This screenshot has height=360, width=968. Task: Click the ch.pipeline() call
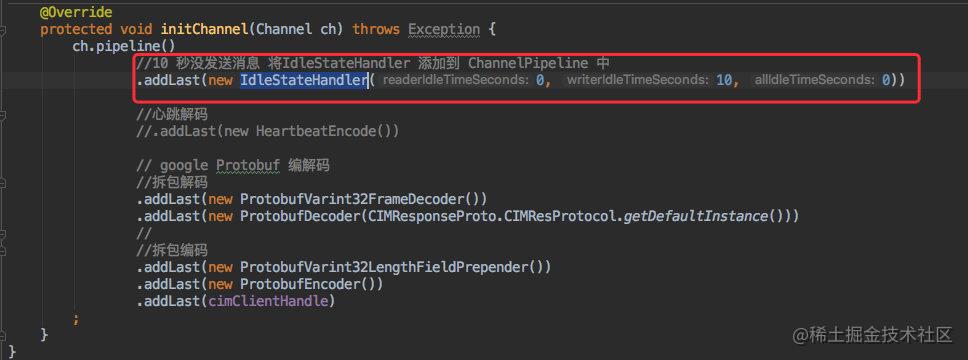point(124,46)
